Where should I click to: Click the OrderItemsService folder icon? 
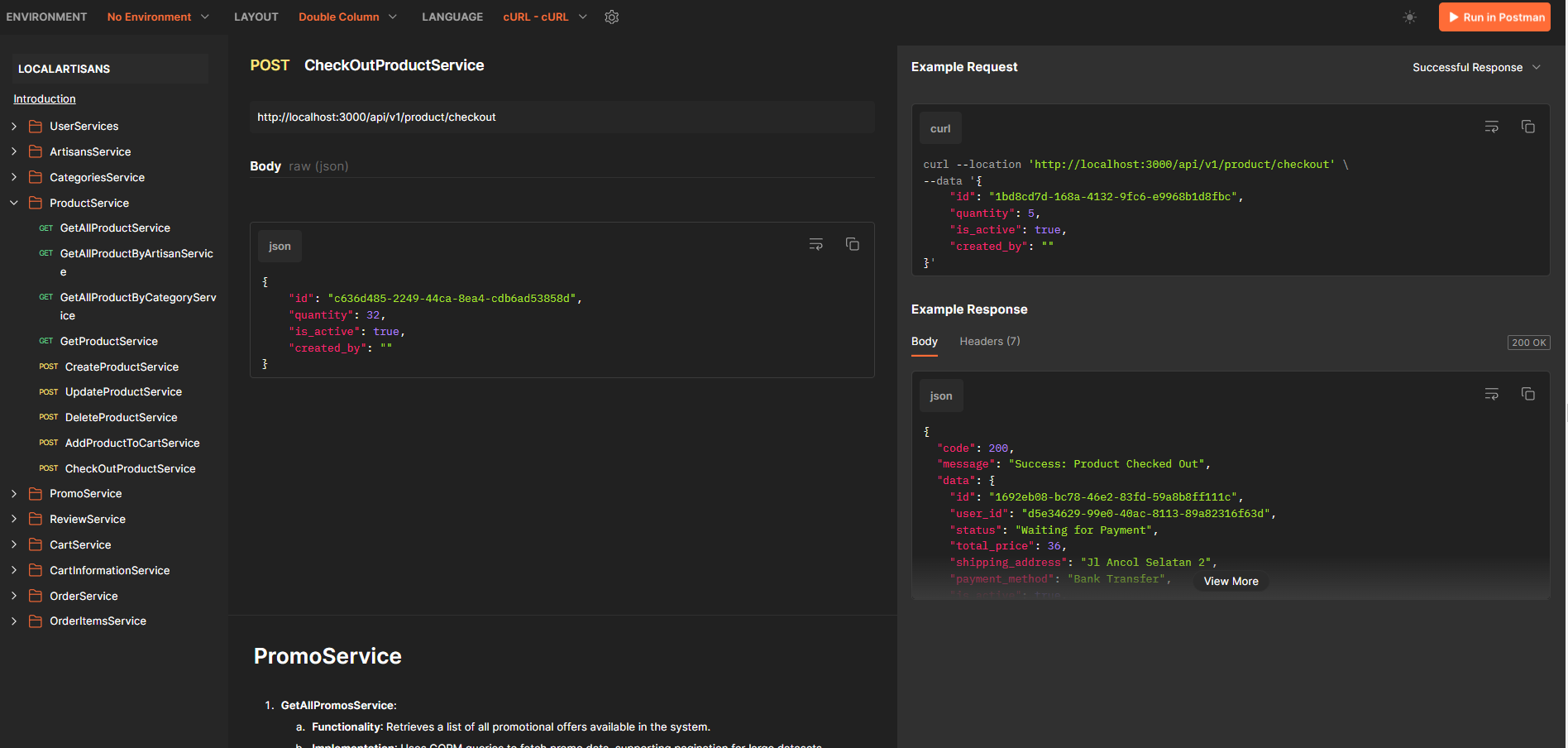click(36, 621)
